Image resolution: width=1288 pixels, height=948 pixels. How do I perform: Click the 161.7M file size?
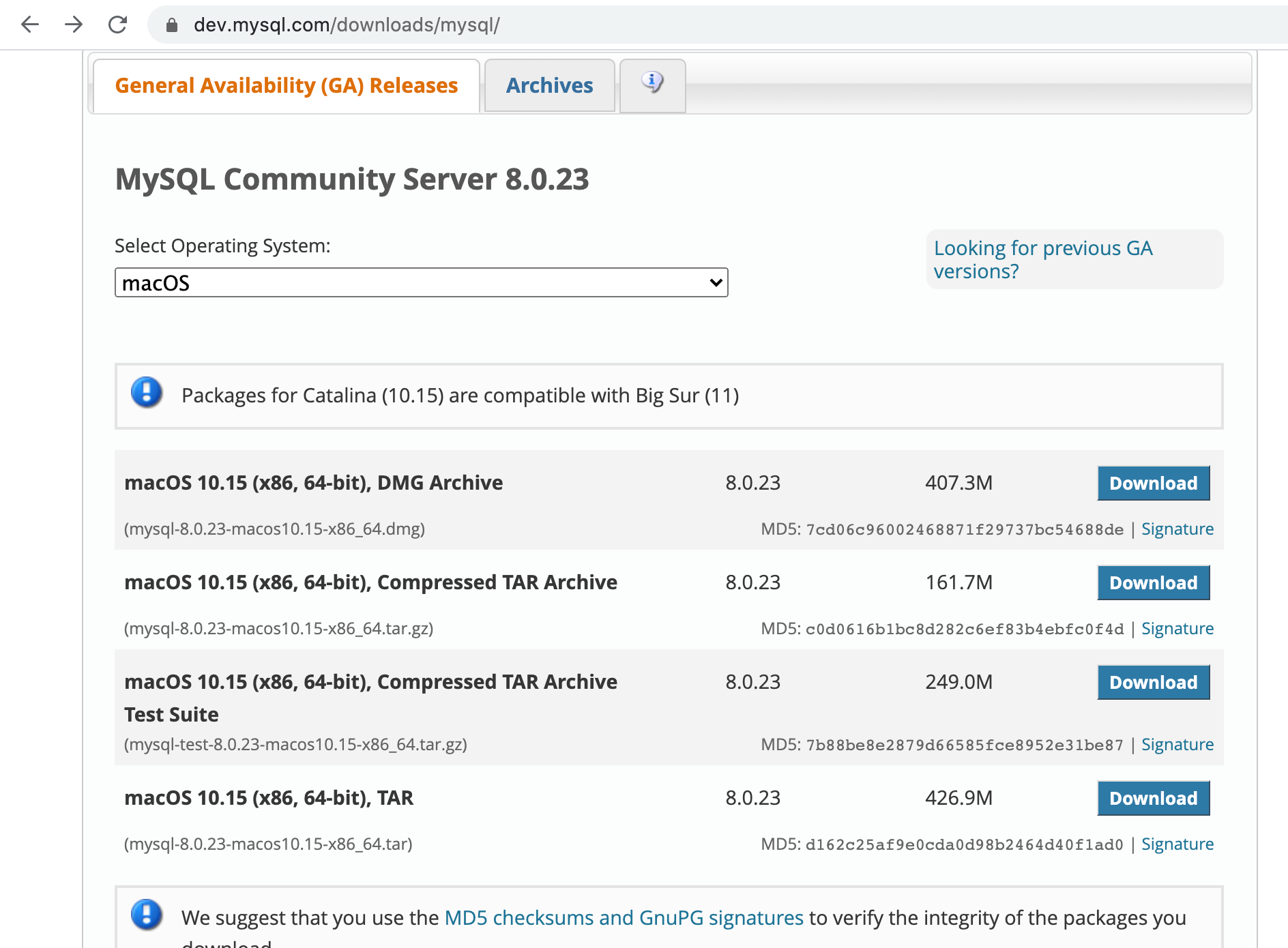pyautogui.click(x=958, y=582)
